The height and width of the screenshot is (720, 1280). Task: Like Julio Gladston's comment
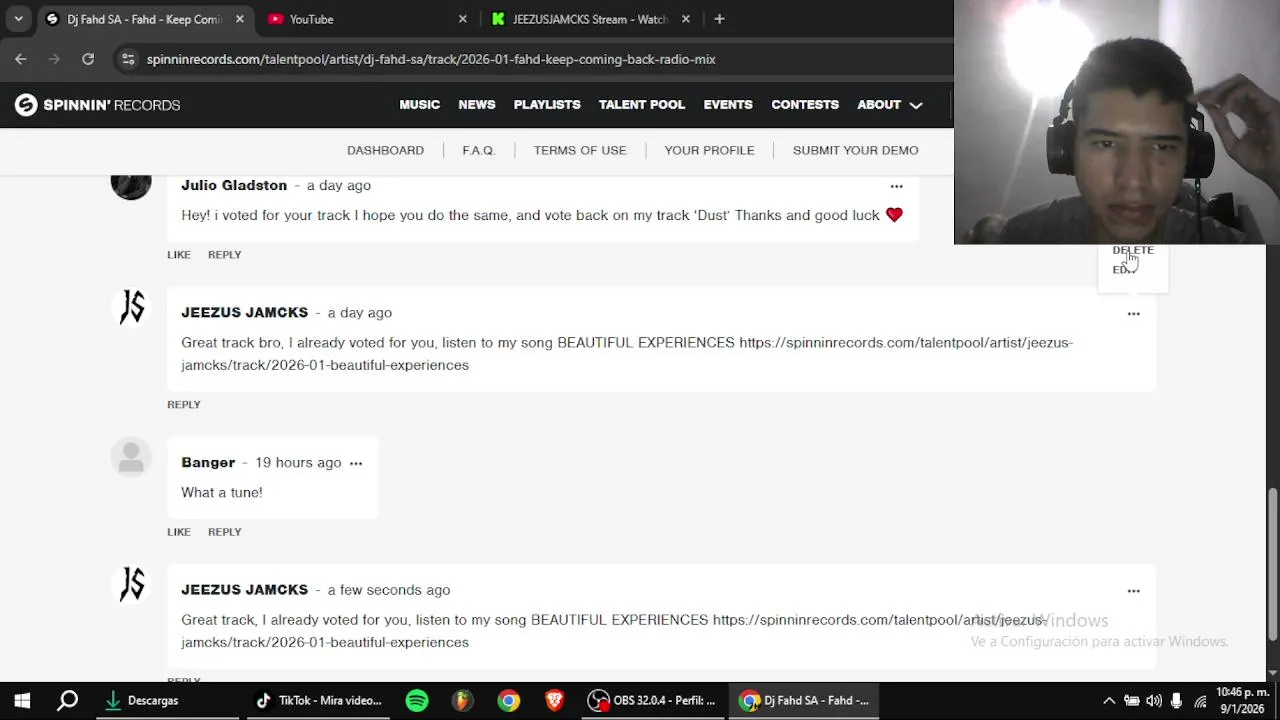[x=179, y=254]
